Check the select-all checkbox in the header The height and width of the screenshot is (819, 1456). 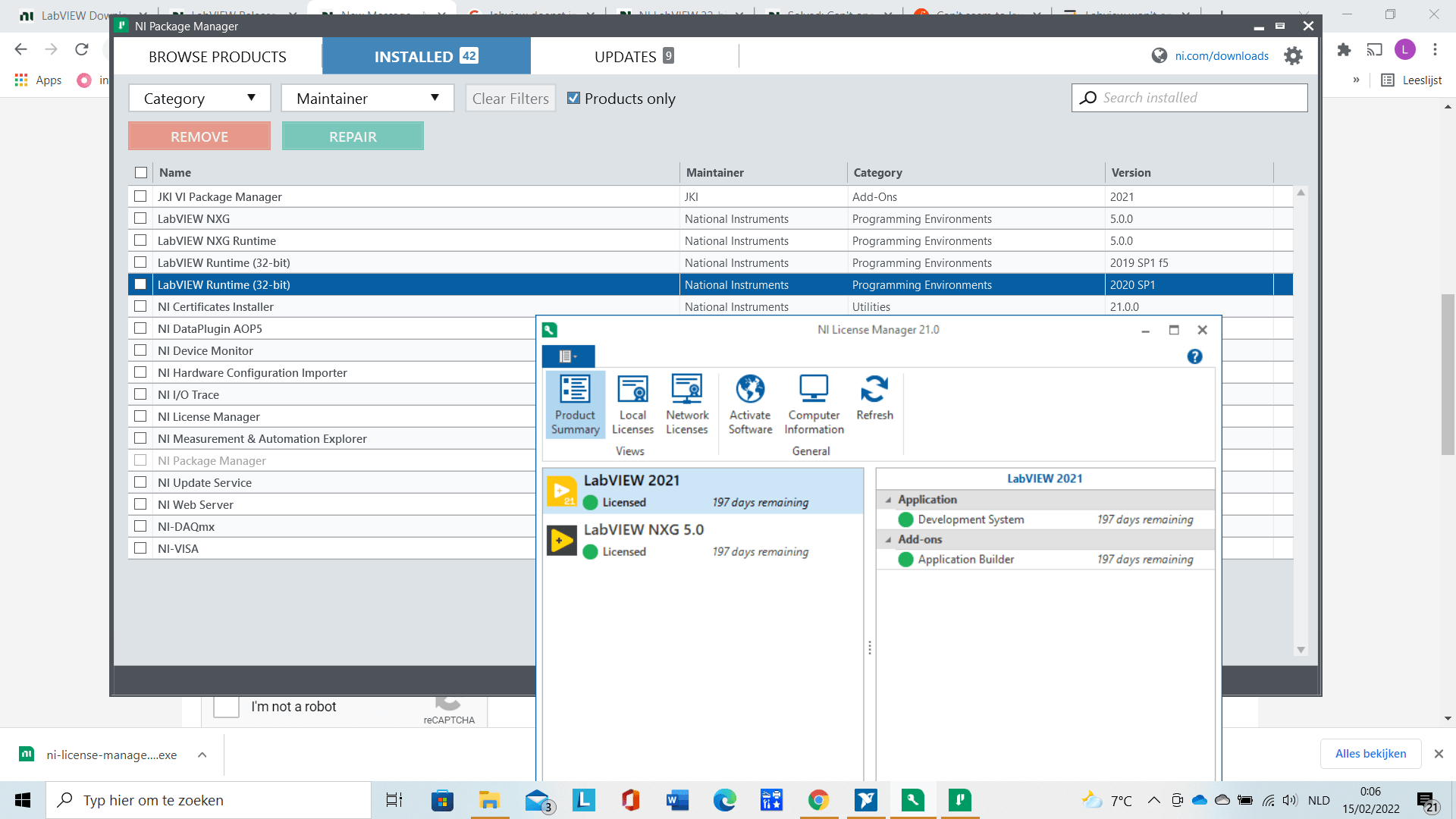(x=141, y=172)
